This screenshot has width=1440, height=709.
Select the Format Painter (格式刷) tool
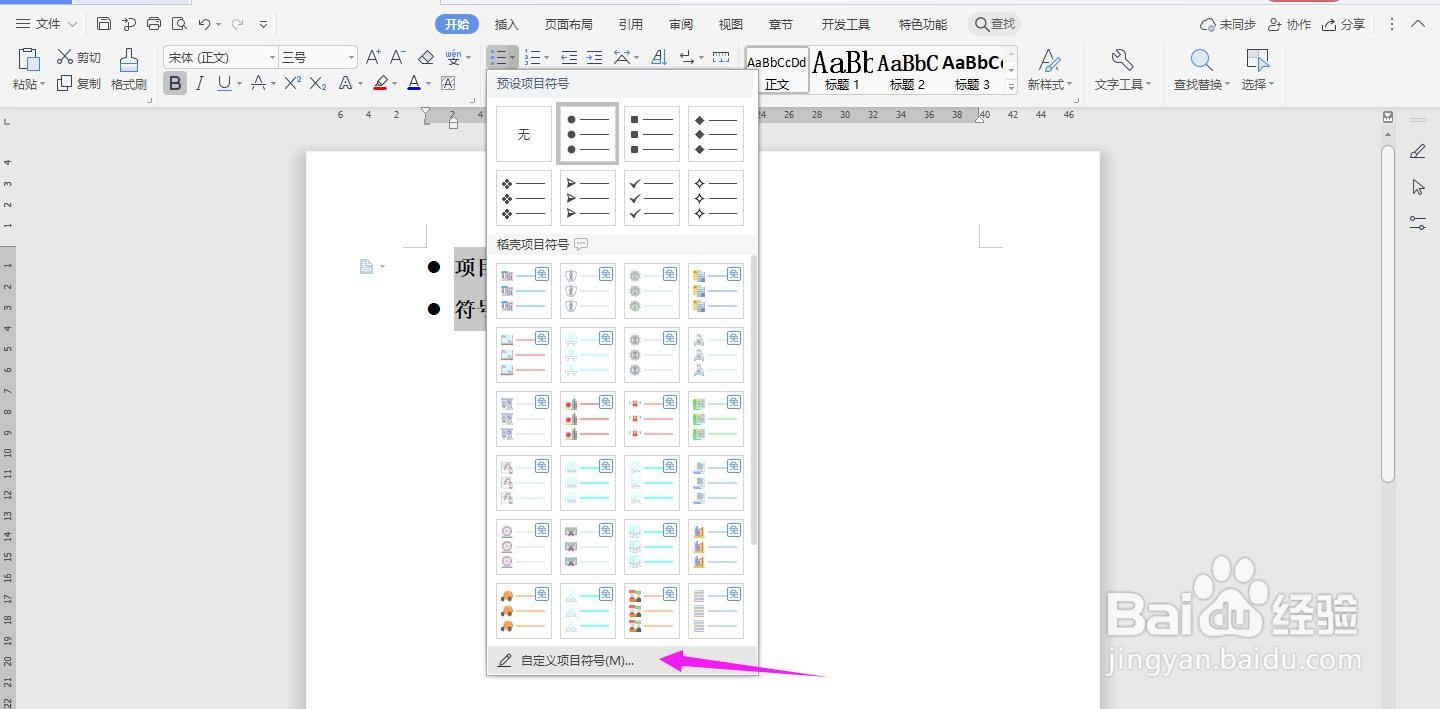coord(129,70)
